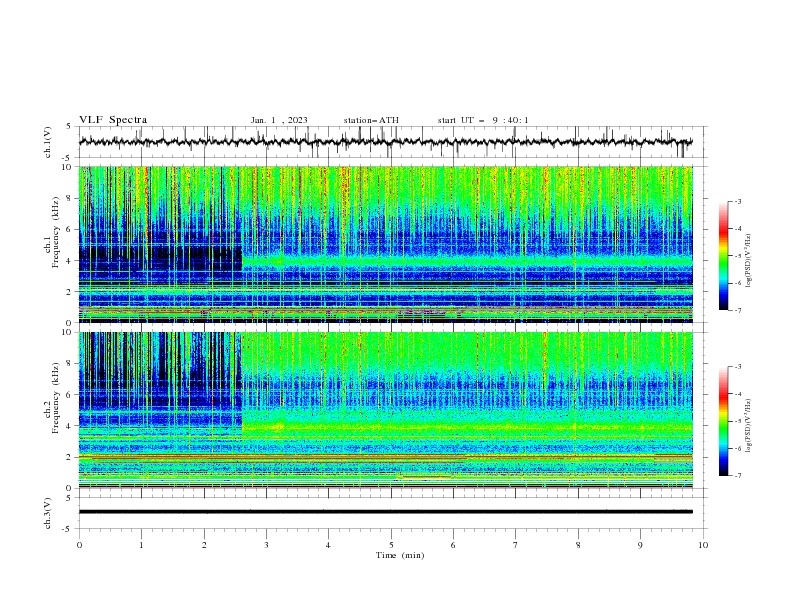
Task: Click the flat black ch.3 voltage trace
Action: coord(386,512)
